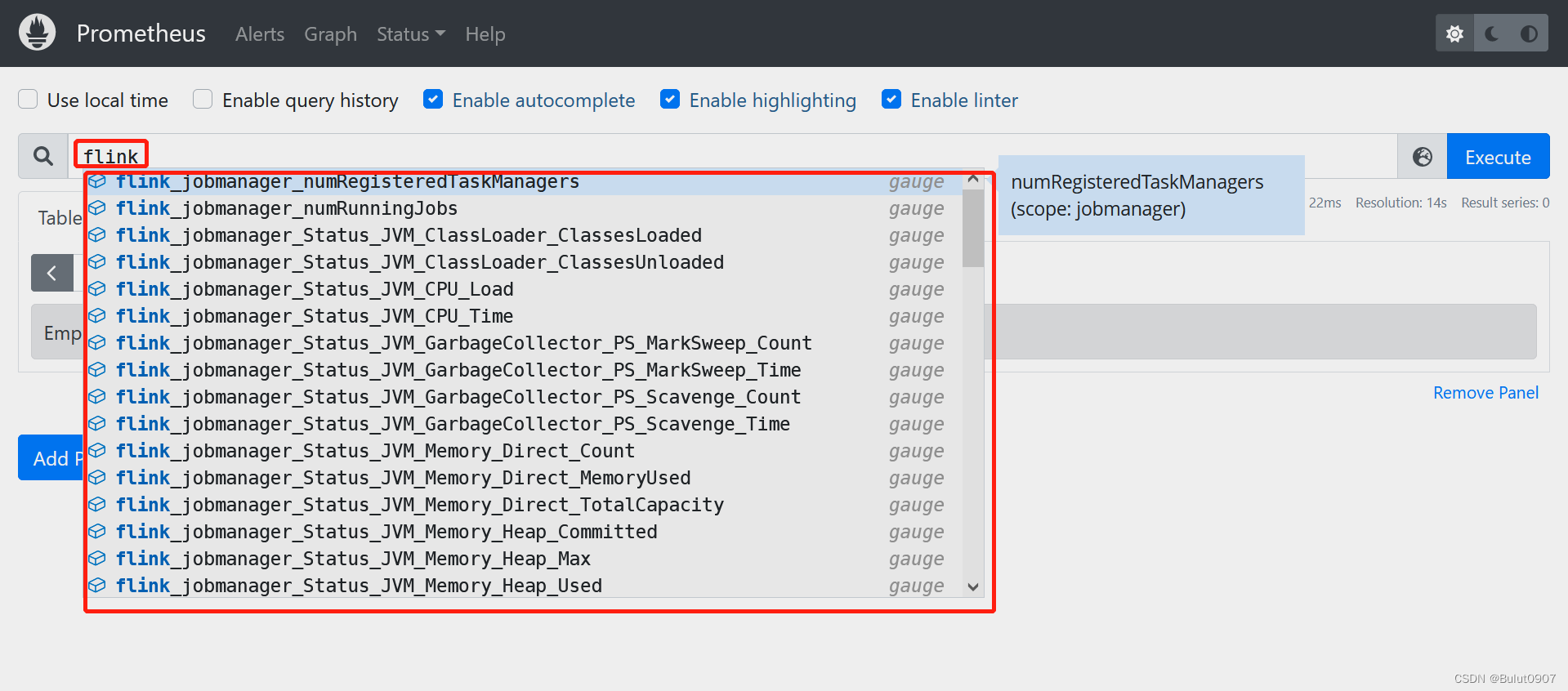Viewport: 1568px width, 691px height.
Task: Click the Prometheus flame logo
Action: pos(37,33)
